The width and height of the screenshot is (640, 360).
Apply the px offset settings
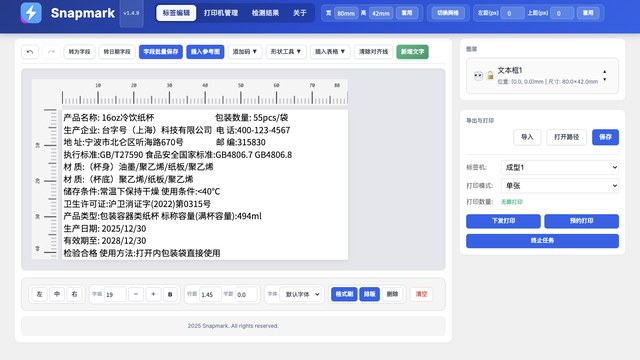point(588,13)
